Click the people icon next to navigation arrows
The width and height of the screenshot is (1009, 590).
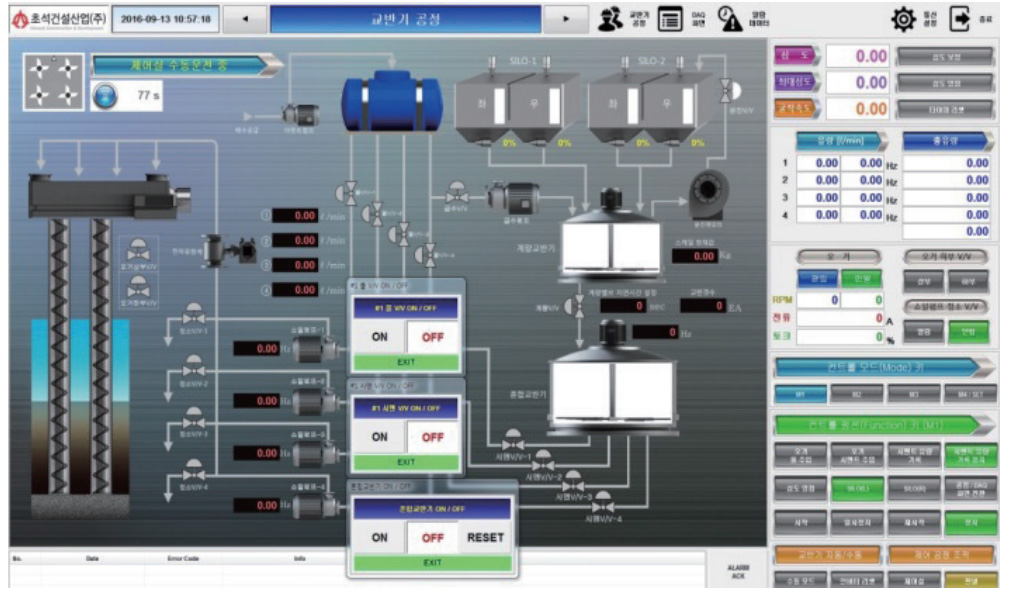coord(610,19)
